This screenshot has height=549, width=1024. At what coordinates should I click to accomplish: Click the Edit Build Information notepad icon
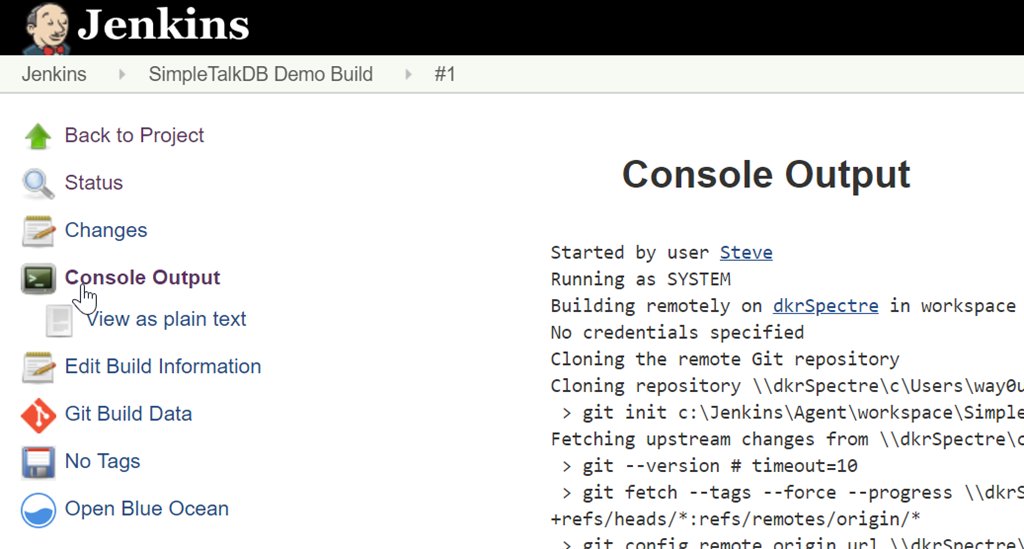(x=38, y=367)
